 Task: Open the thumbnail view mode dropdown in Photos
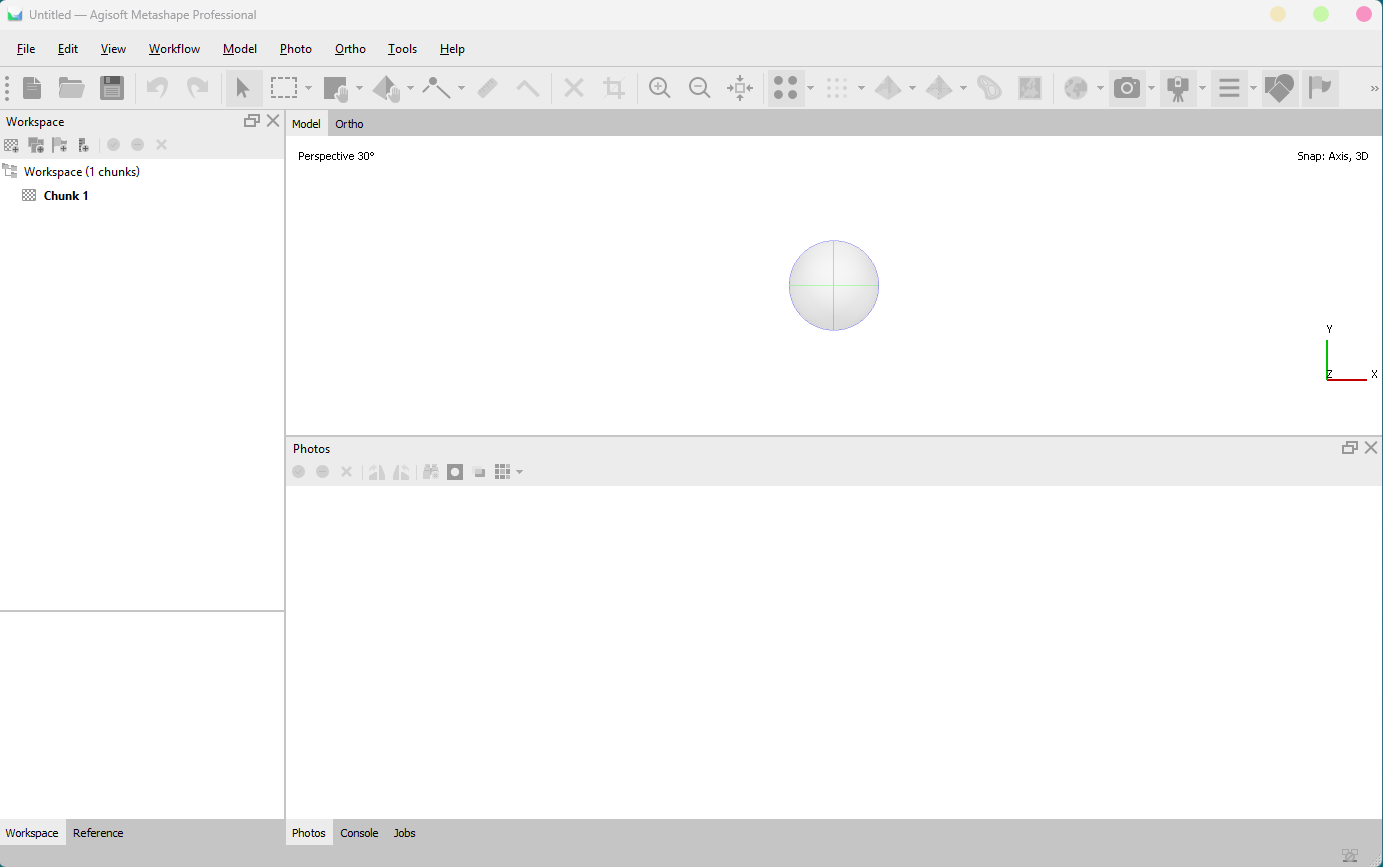pyautogui.click(x=519, y=471)
